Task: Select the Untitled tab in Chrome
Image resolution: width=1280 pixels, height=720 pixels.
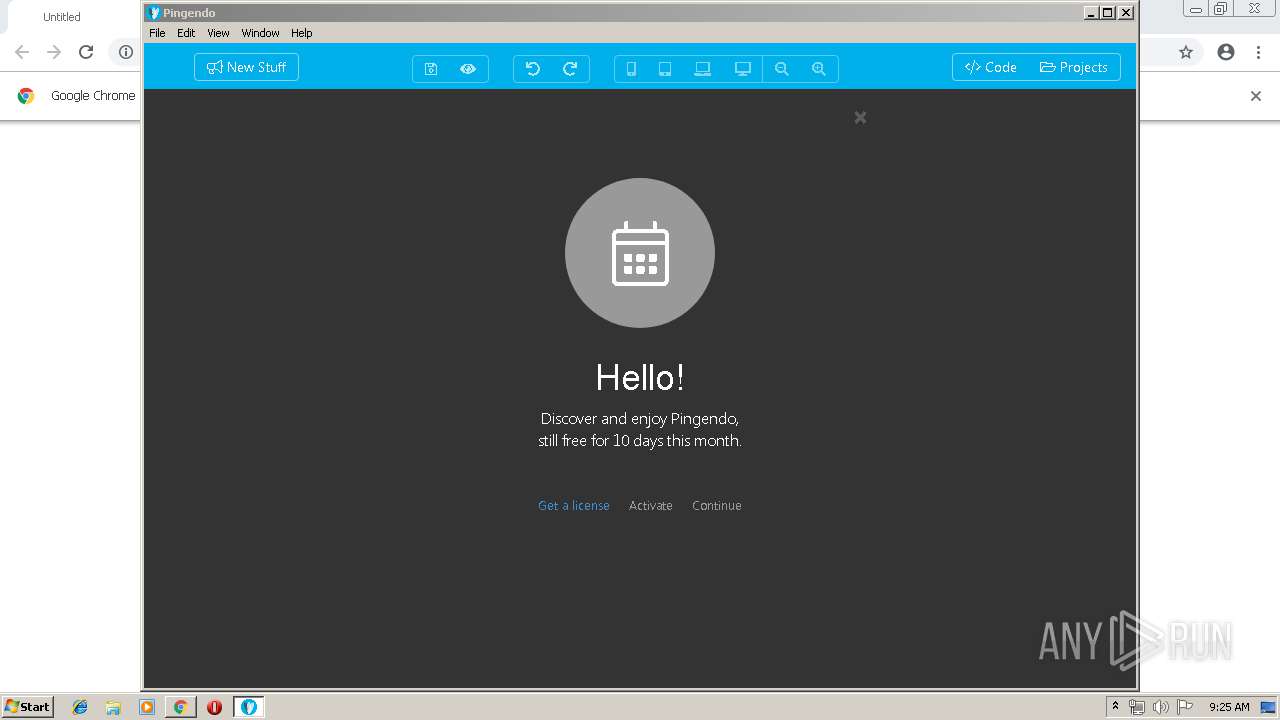Action: click(62, 17)
